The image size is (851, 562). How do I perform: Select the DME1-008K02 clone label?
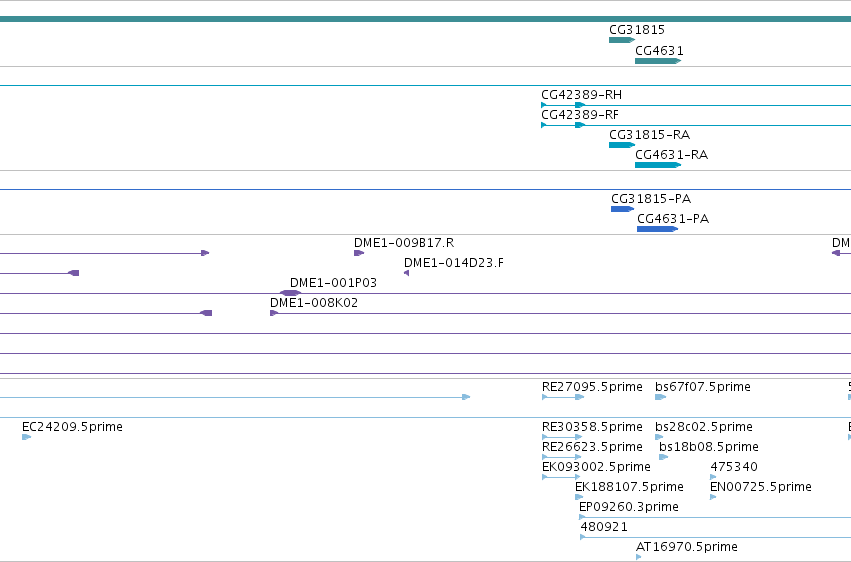click(x=314, y=303)
